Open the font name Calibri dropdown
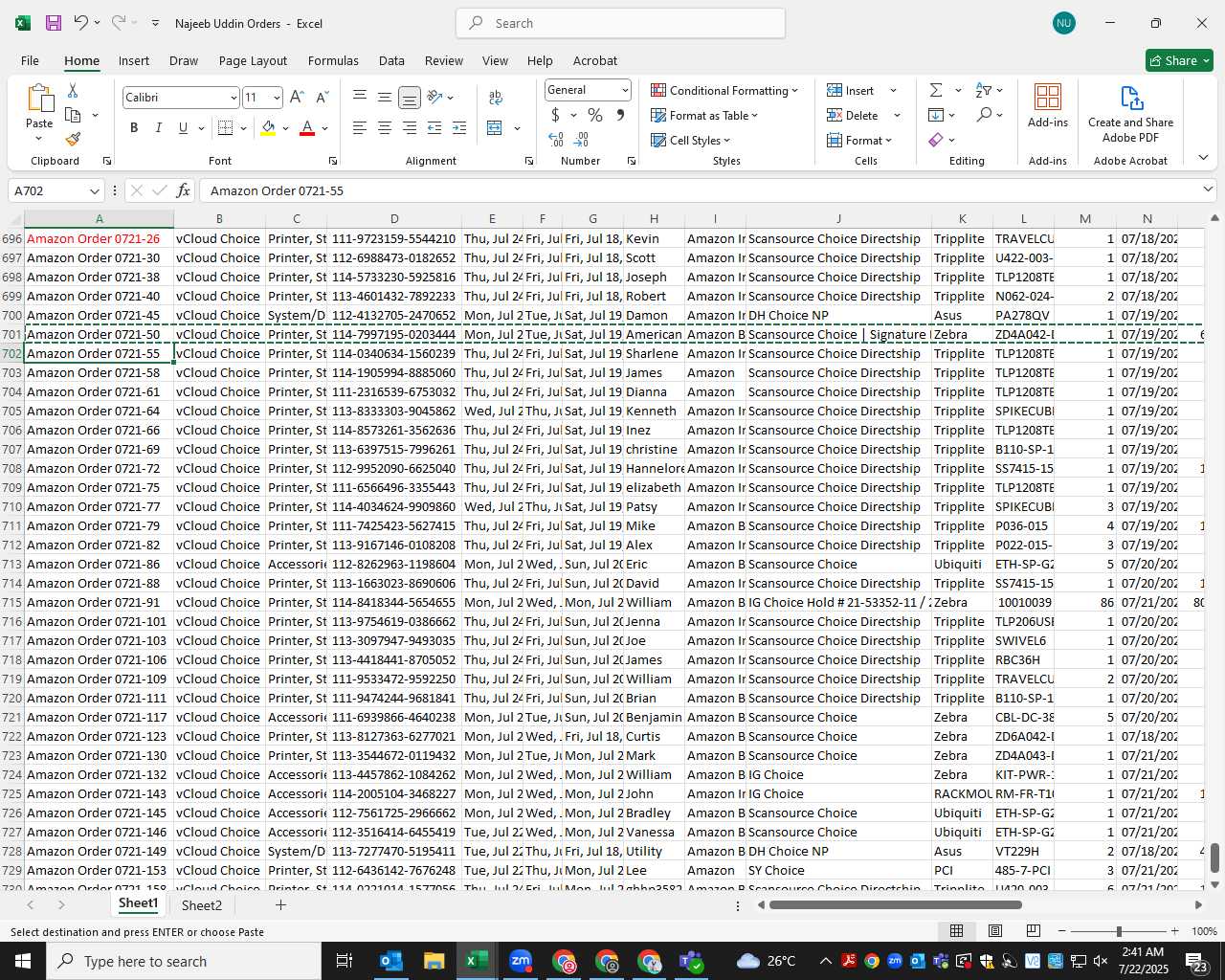The image size is (1225, 980). pos(233,98)
